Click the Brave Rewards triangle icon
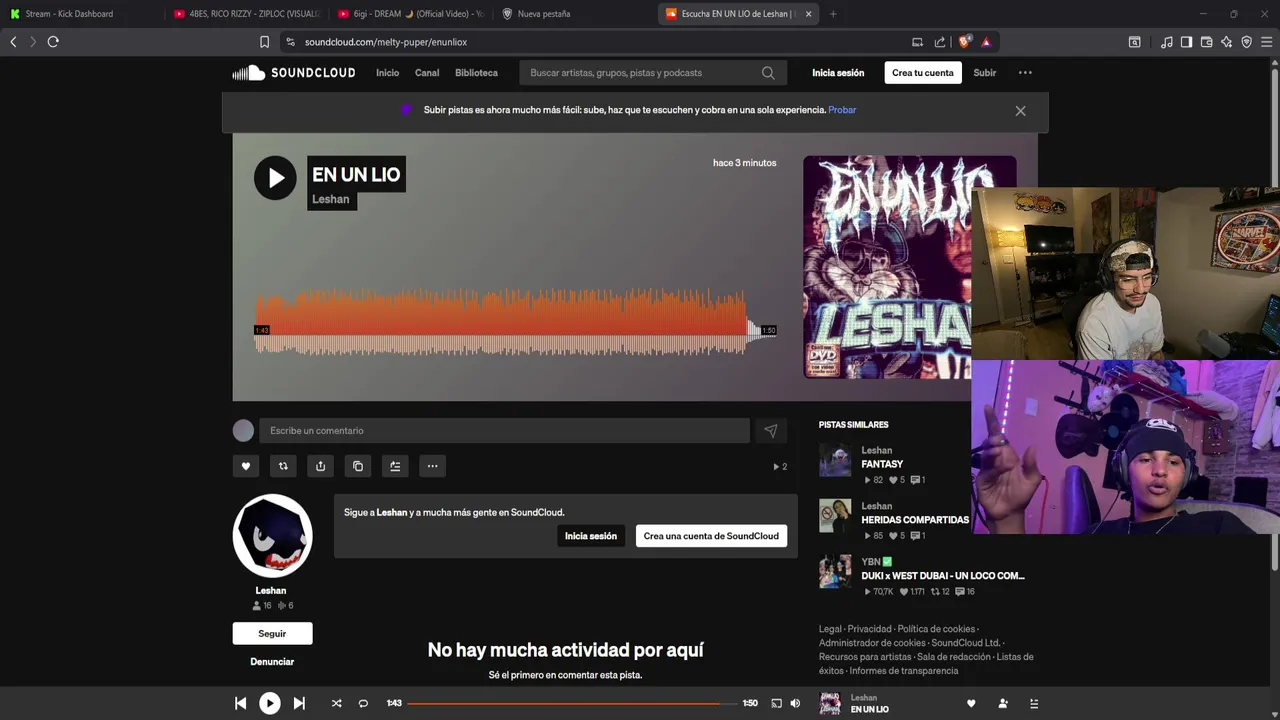 [986, 42]
